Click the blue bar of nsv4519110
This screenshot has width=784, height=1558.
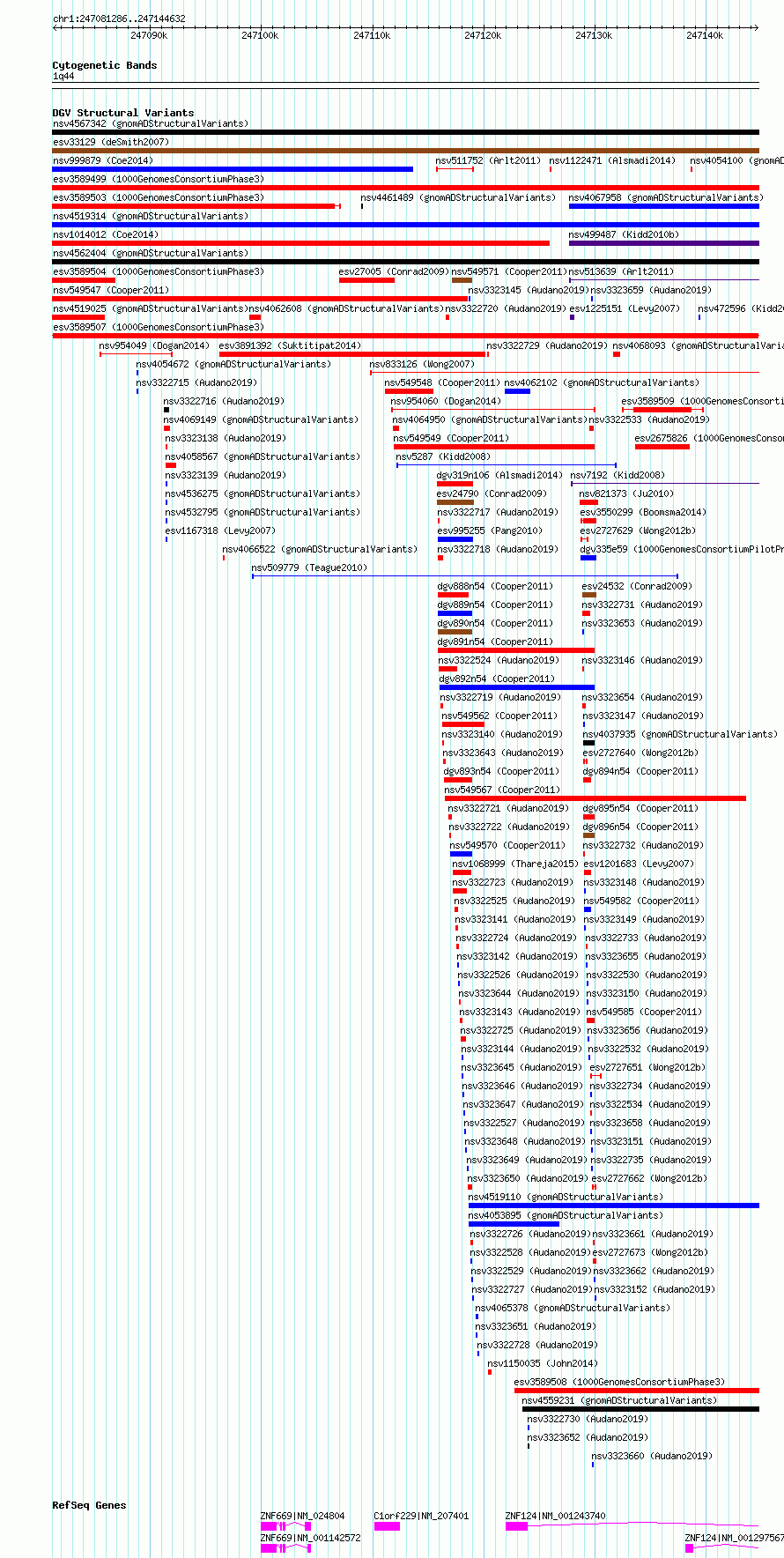(614, 1206)
